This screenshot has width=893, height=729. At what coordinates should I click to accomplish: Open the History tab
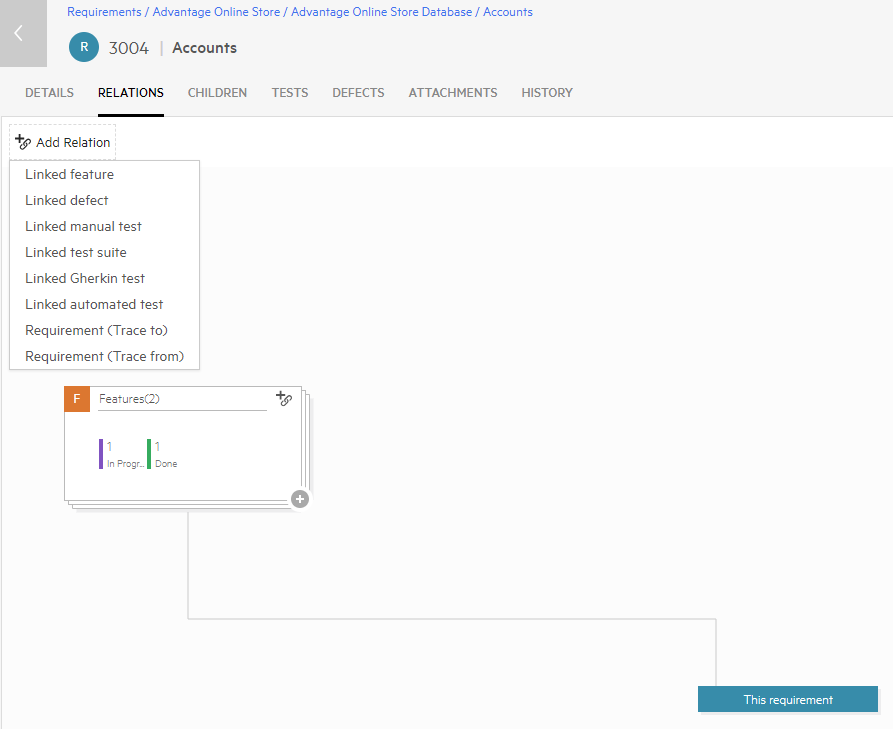[547, 93]
